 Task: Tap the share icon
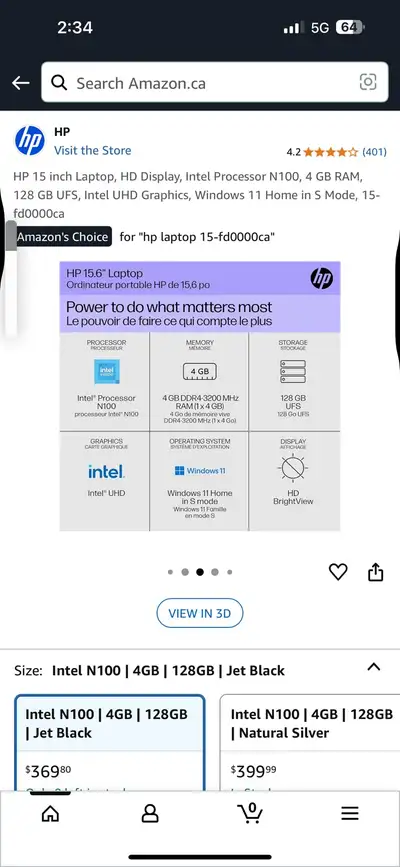click(x=376, y=572)
